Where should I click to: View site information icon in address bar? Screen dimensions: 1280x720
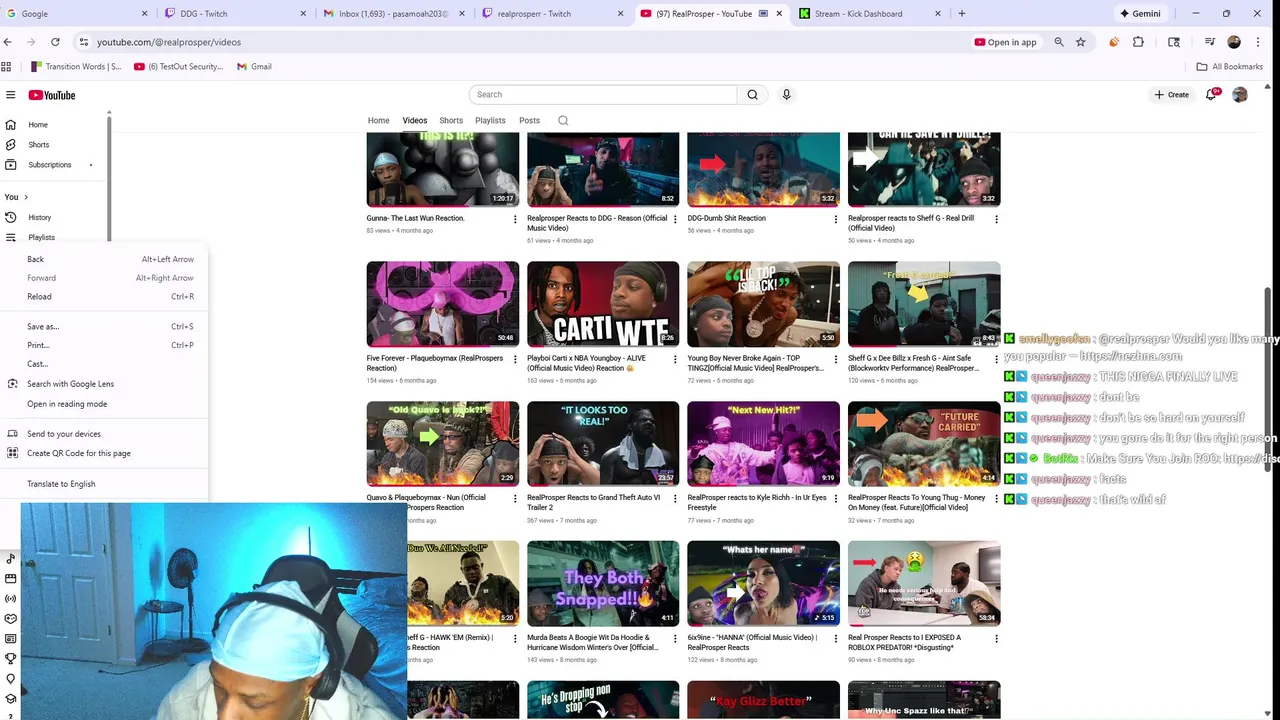(x=84, y=42)
